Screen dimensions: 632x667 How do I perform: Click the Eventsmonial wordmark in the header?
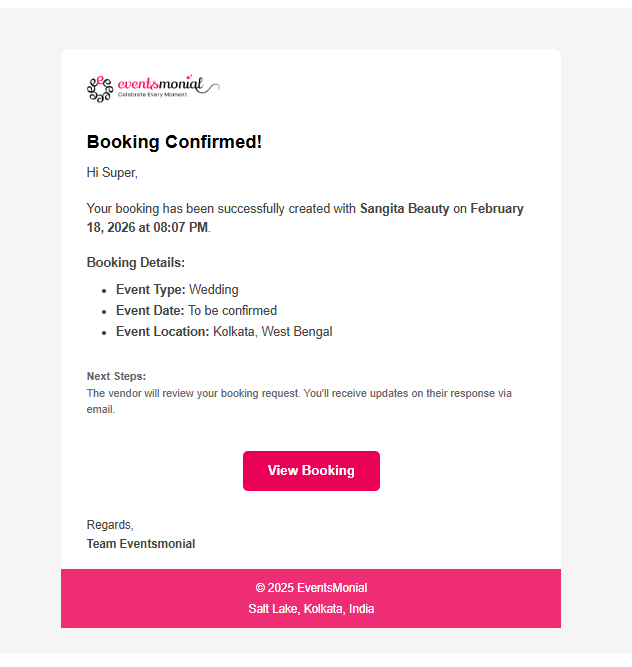pos(161,85)
